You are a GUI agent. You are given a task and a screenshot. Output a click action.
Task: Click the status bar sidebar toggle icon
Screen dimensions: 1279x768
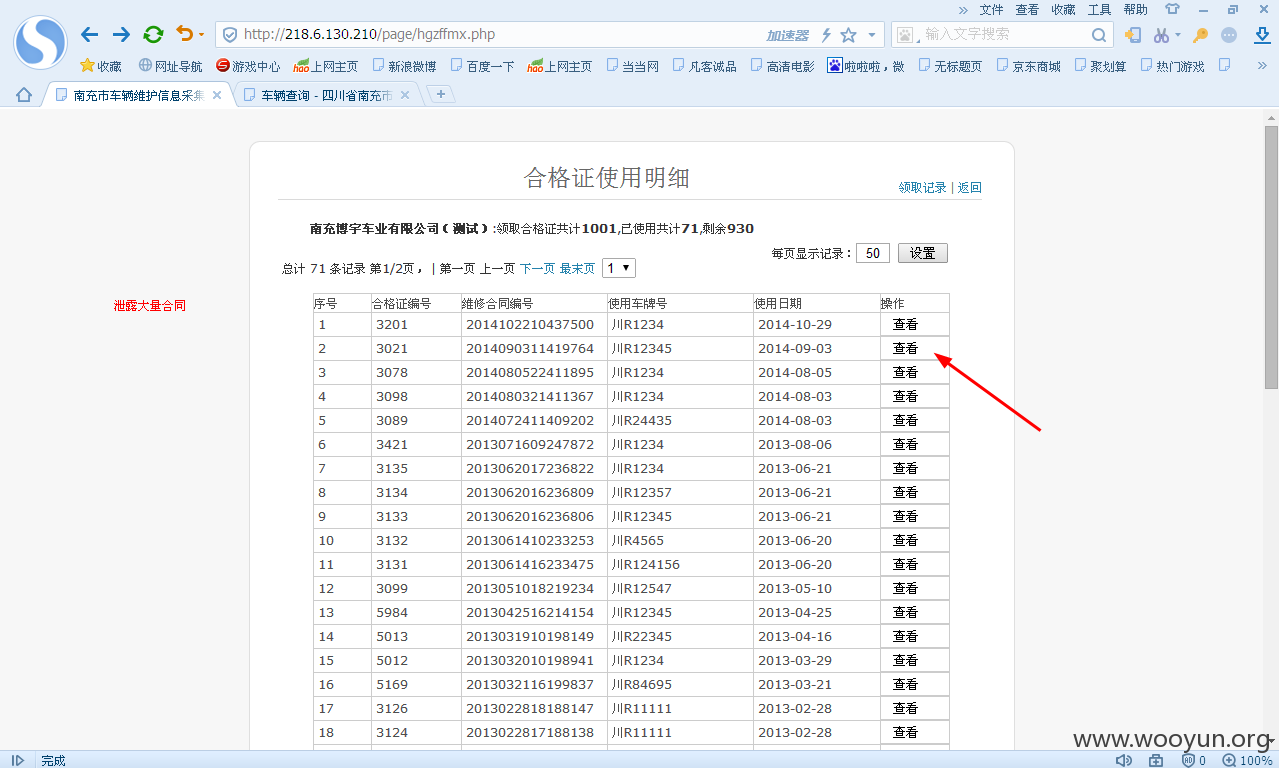pyautogui.click(x=17, y=760)
